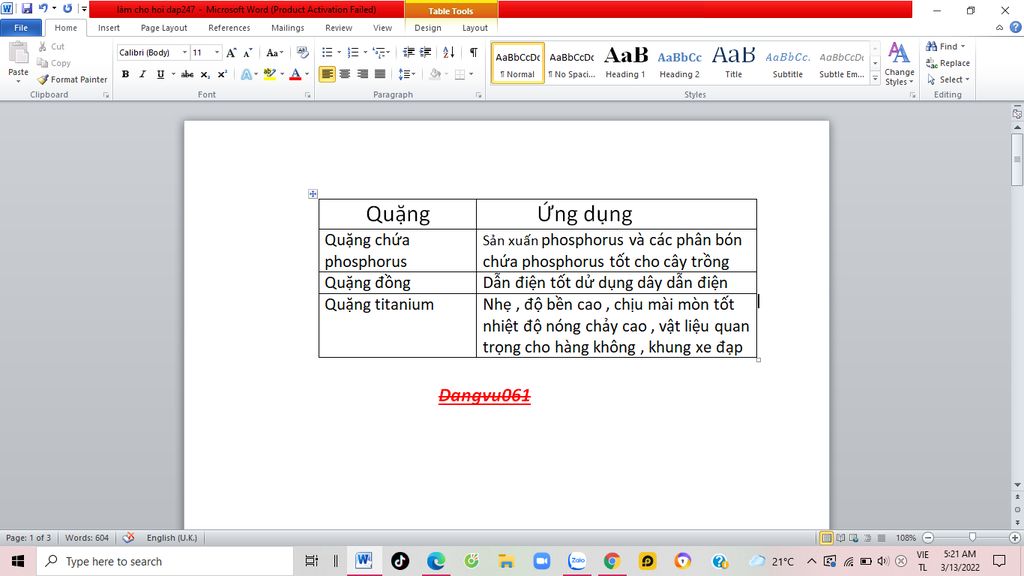1024x576 pixels.
Task: Open Zalo from the taskbar
Action: click(577, 561)
